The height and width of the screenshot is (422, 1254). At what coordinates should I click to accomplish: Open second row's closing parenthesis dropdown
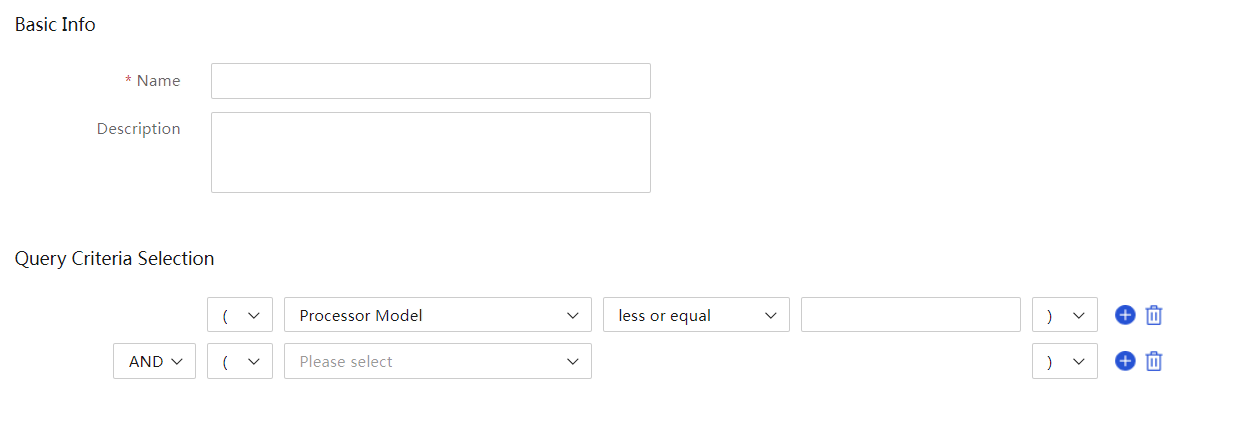(x=1065, y=361)
